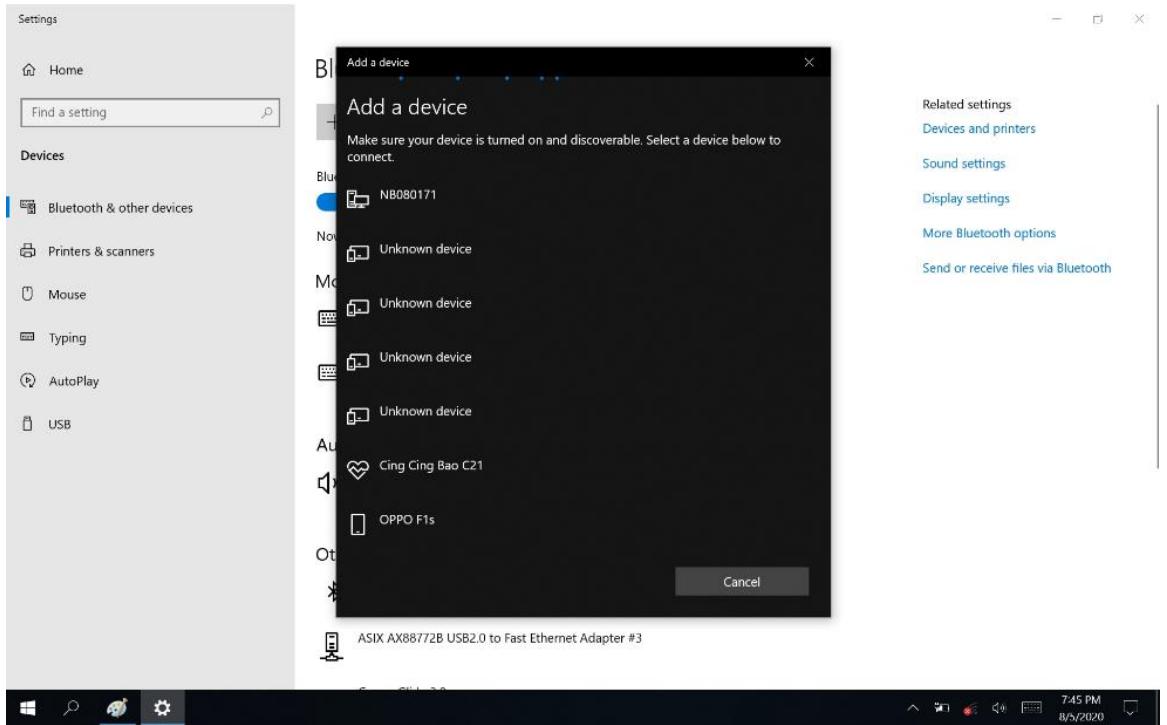Open Printers & scanners settings
Image resolution: width=1167 pixels, height=725 pixels.
click(x=101, y=251)
